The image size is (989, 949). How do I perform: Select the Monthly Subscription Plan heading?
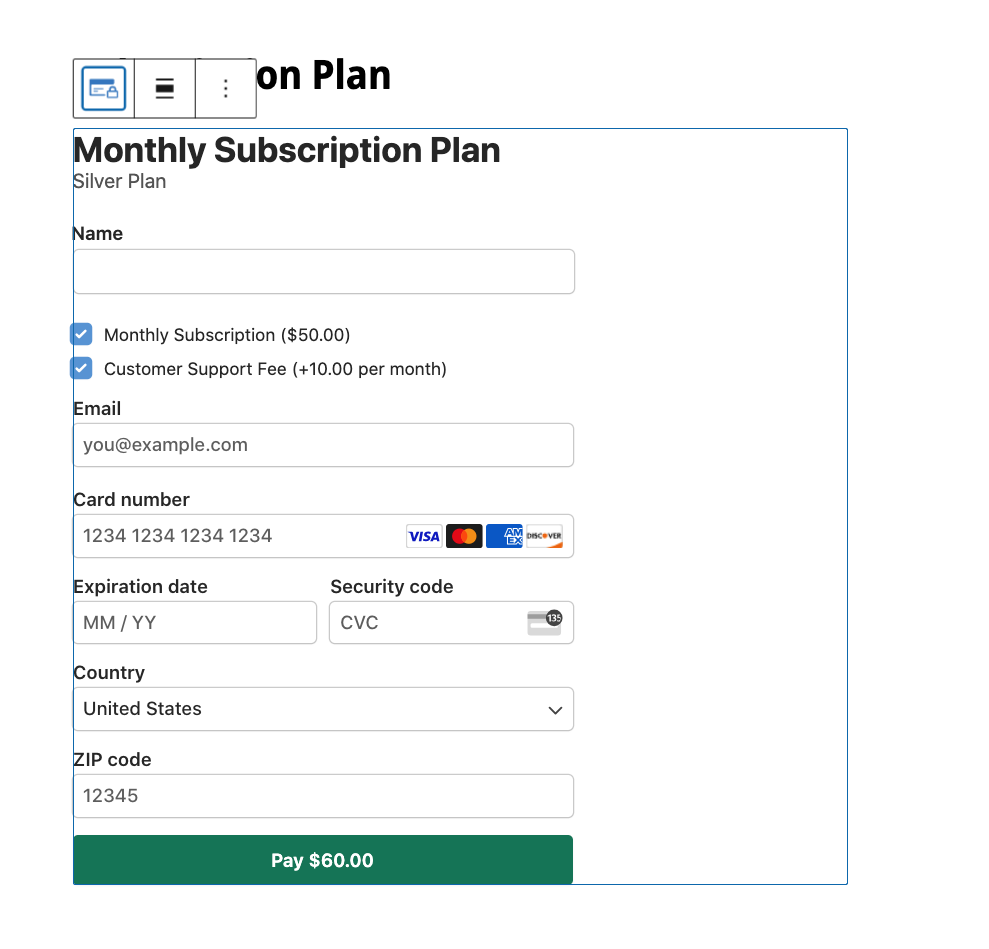tap(287, 150)
